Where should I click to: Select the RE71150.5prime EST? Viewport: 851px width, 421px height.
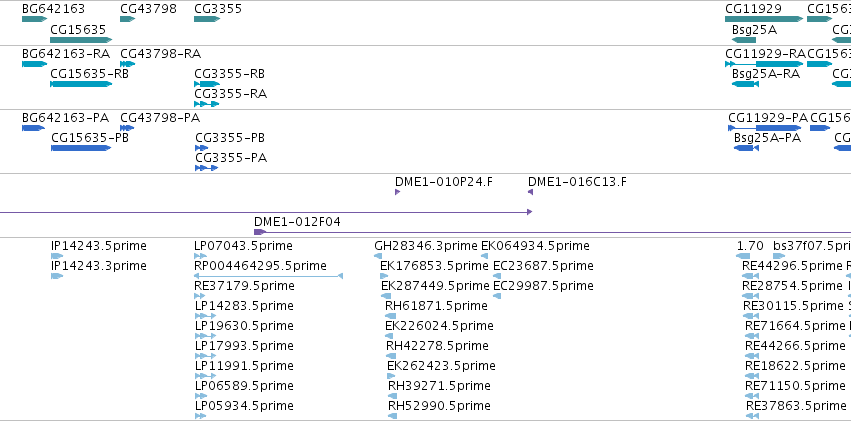(x=752, y=397)
